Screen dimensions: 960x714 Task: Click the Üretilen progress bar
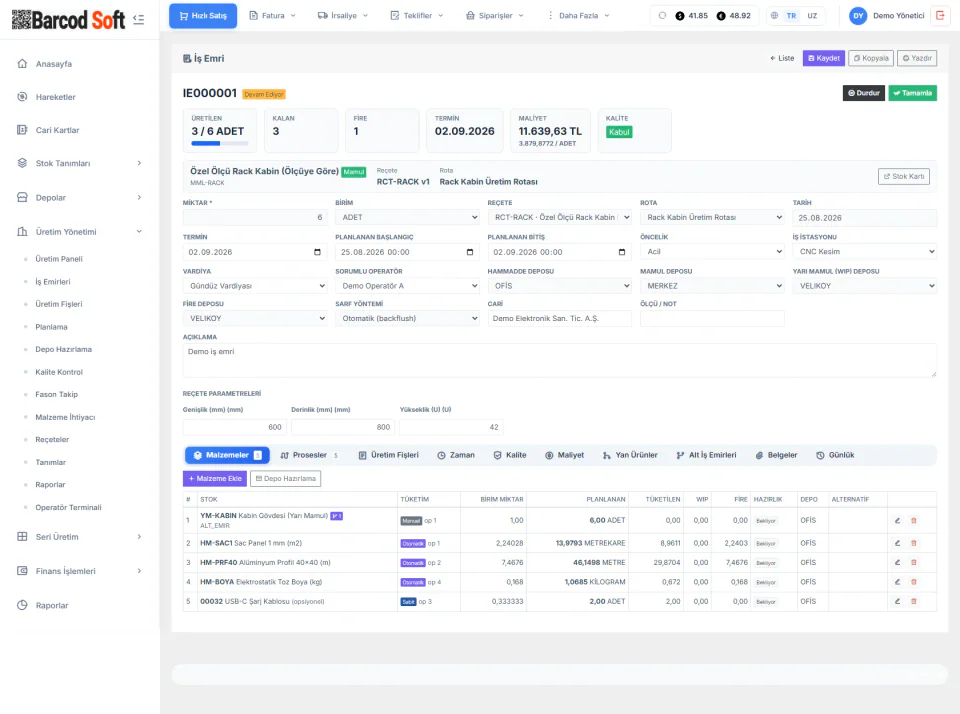220,143
